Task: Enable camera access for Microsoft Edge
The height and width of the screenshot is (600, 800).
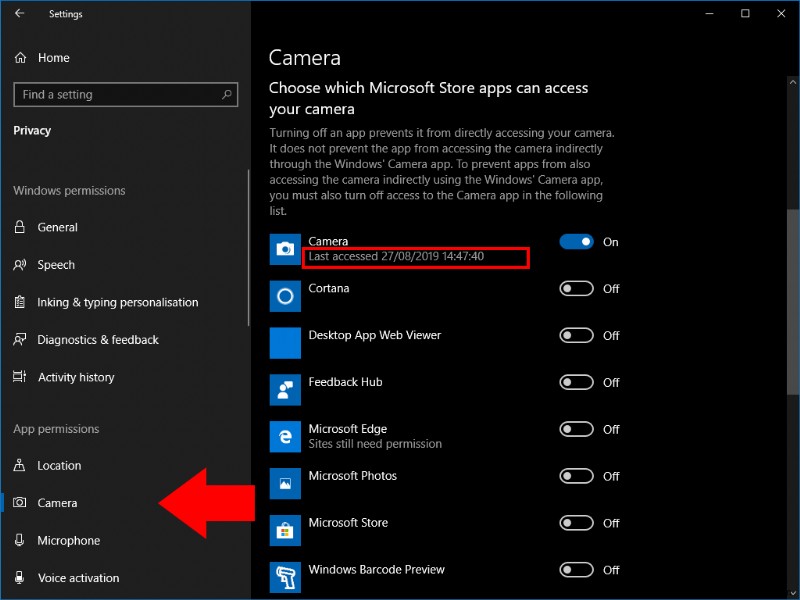Action: (576, 429)
